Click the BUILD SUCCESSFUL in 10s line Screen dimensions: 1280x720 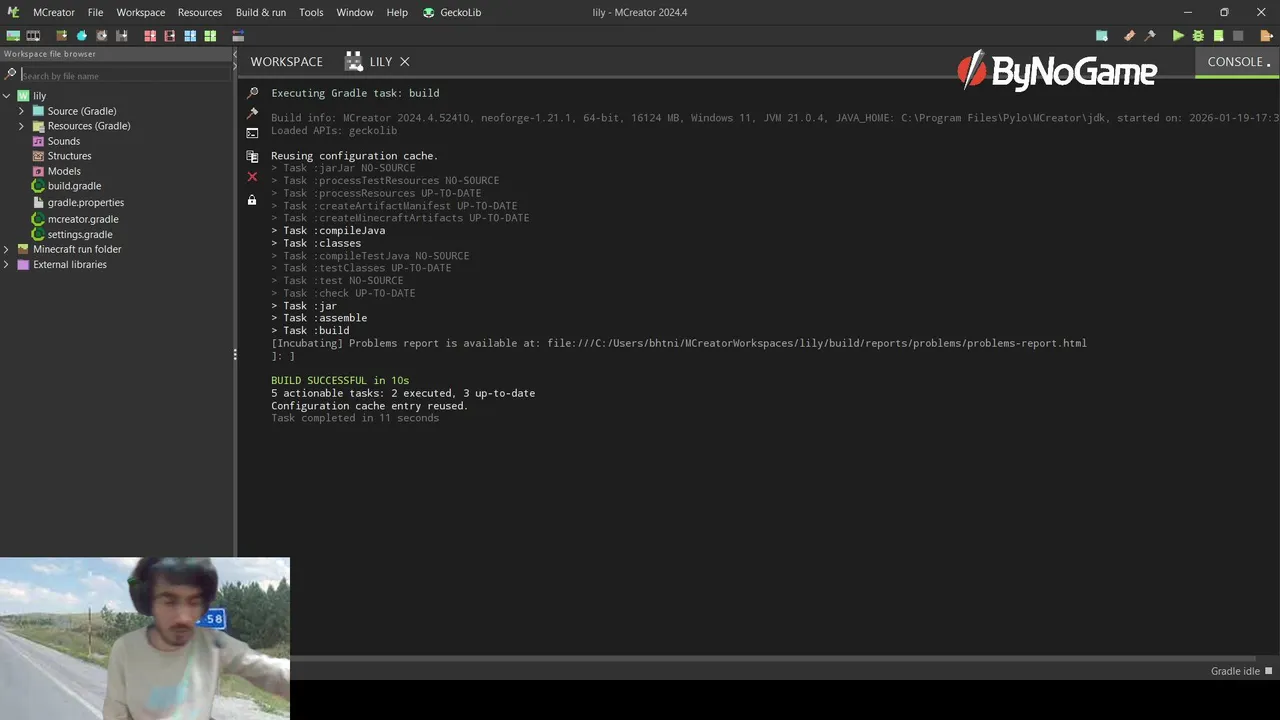point(340,381)
